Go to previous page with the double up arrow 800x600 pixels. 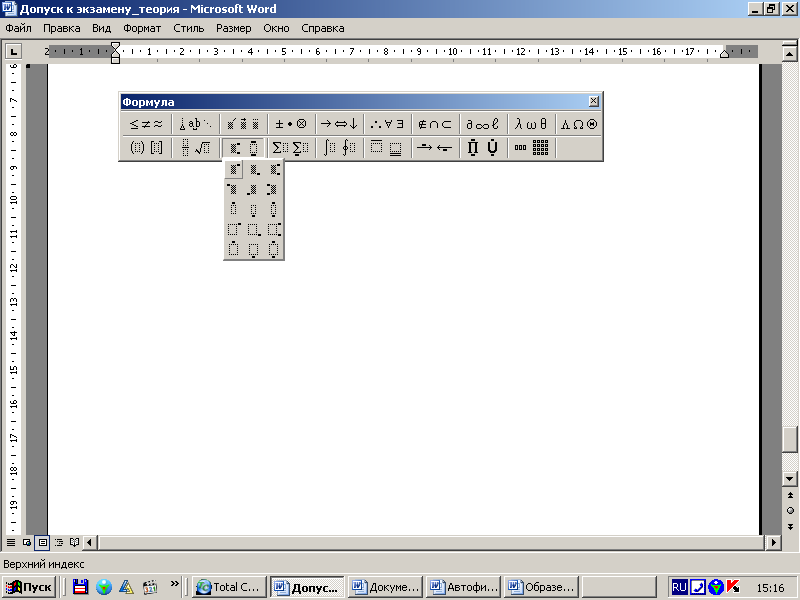click(790, 495)
